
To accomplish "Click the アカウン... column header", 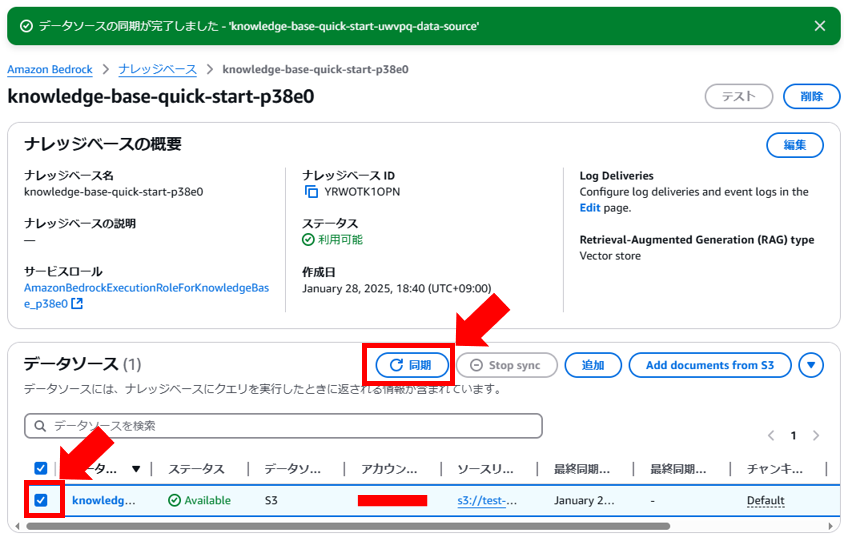I will point(389,469).
